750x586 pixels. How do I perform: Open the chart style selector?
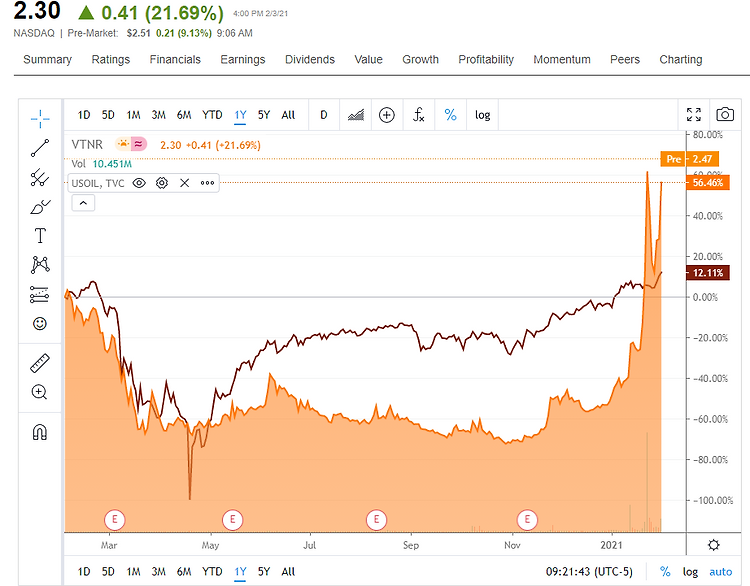355,115
